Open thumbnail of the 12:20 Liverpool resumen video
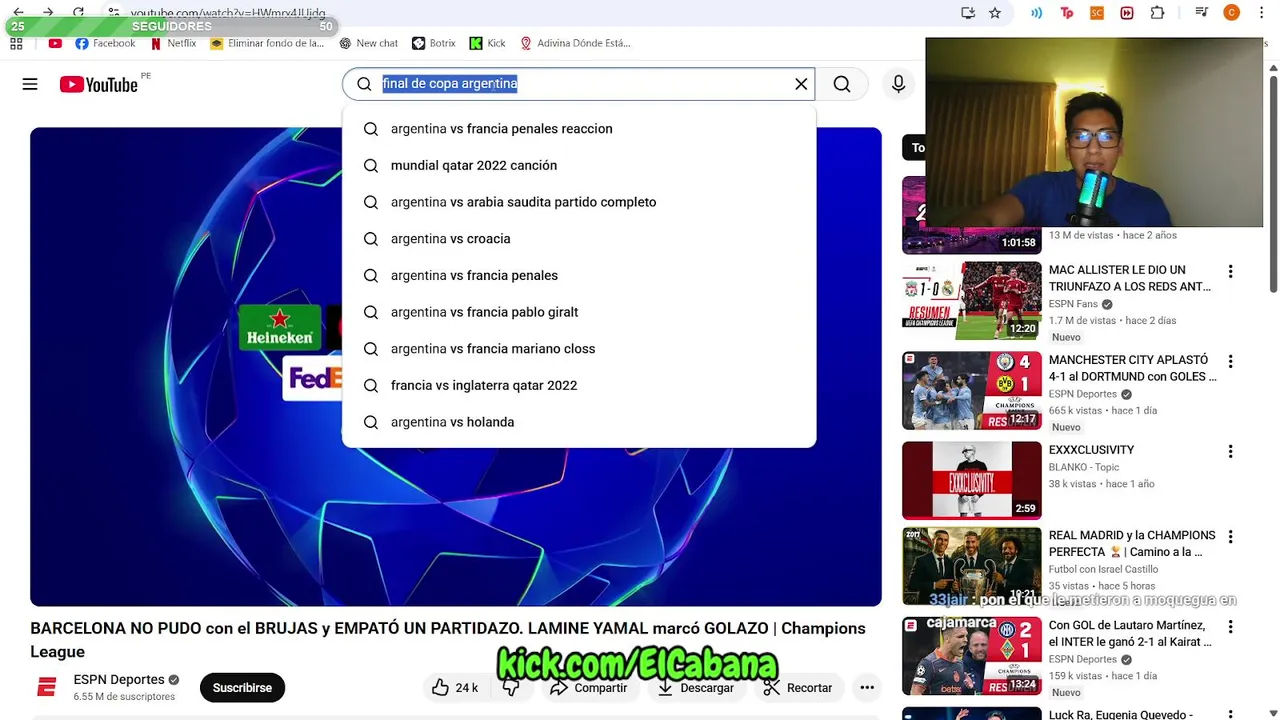This screenshot has height=720, width=1280. [x=972, y=301]
